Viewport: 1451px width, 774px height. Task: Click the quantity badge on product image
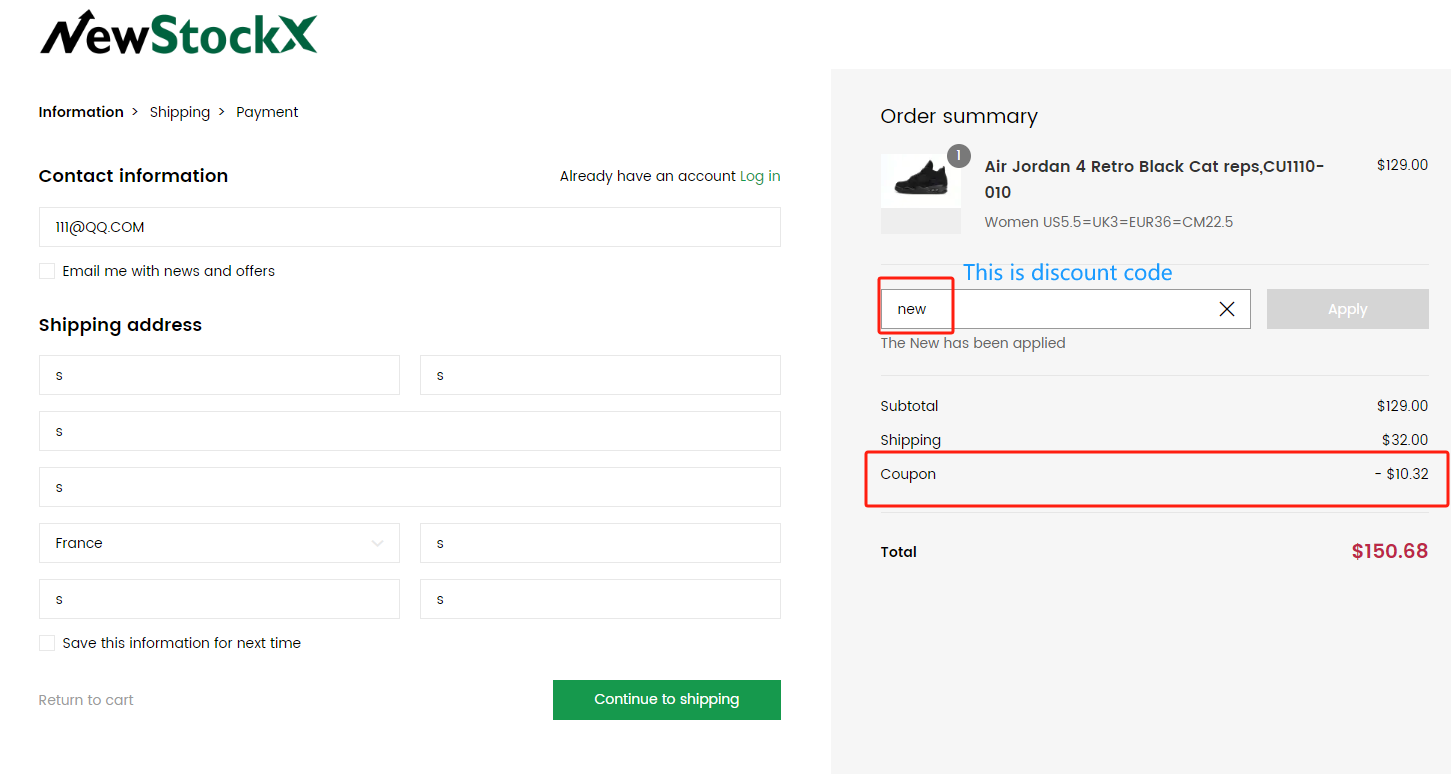pyautogui.click(x=958, y=156)
